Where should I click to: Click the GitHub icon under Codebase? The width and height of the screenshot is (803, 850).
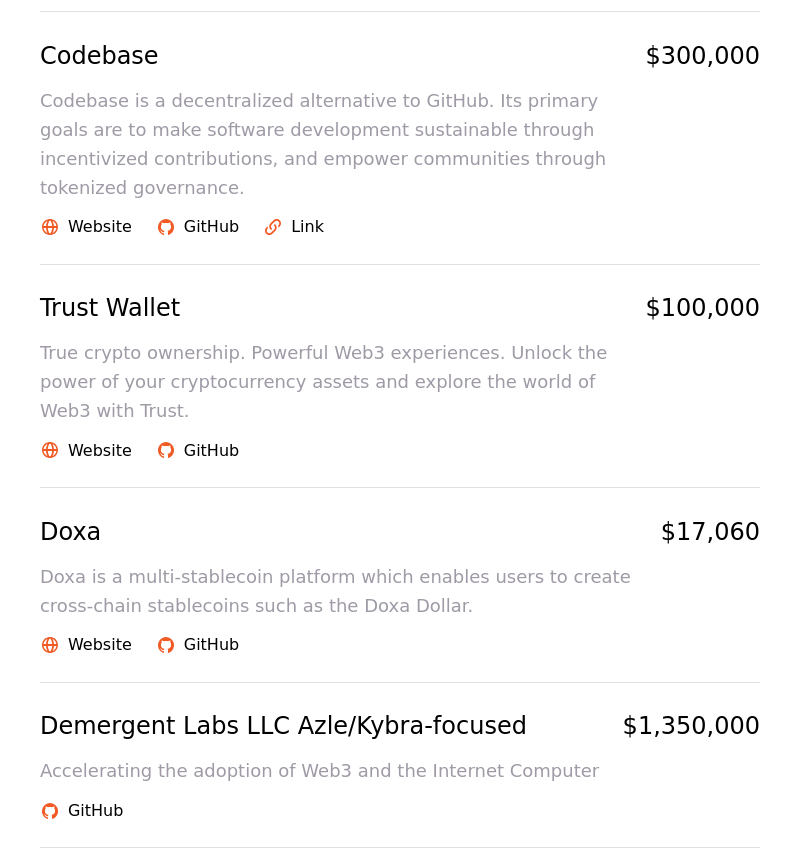(166, 227)
